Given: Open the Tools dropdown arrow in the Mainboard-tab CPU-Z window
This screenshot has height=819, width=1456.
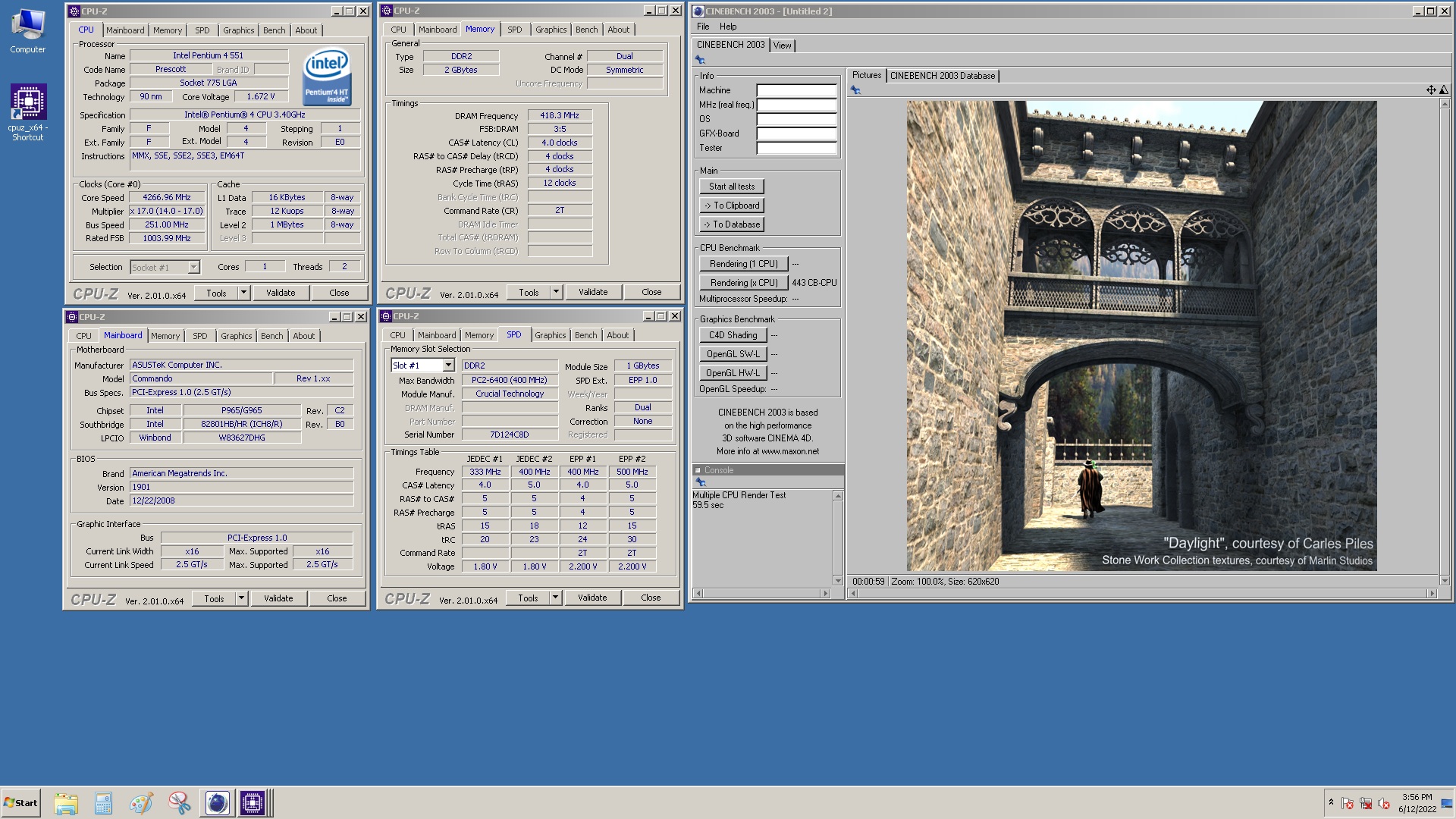Looking at the screenshot, I should (x=241, y=598).
